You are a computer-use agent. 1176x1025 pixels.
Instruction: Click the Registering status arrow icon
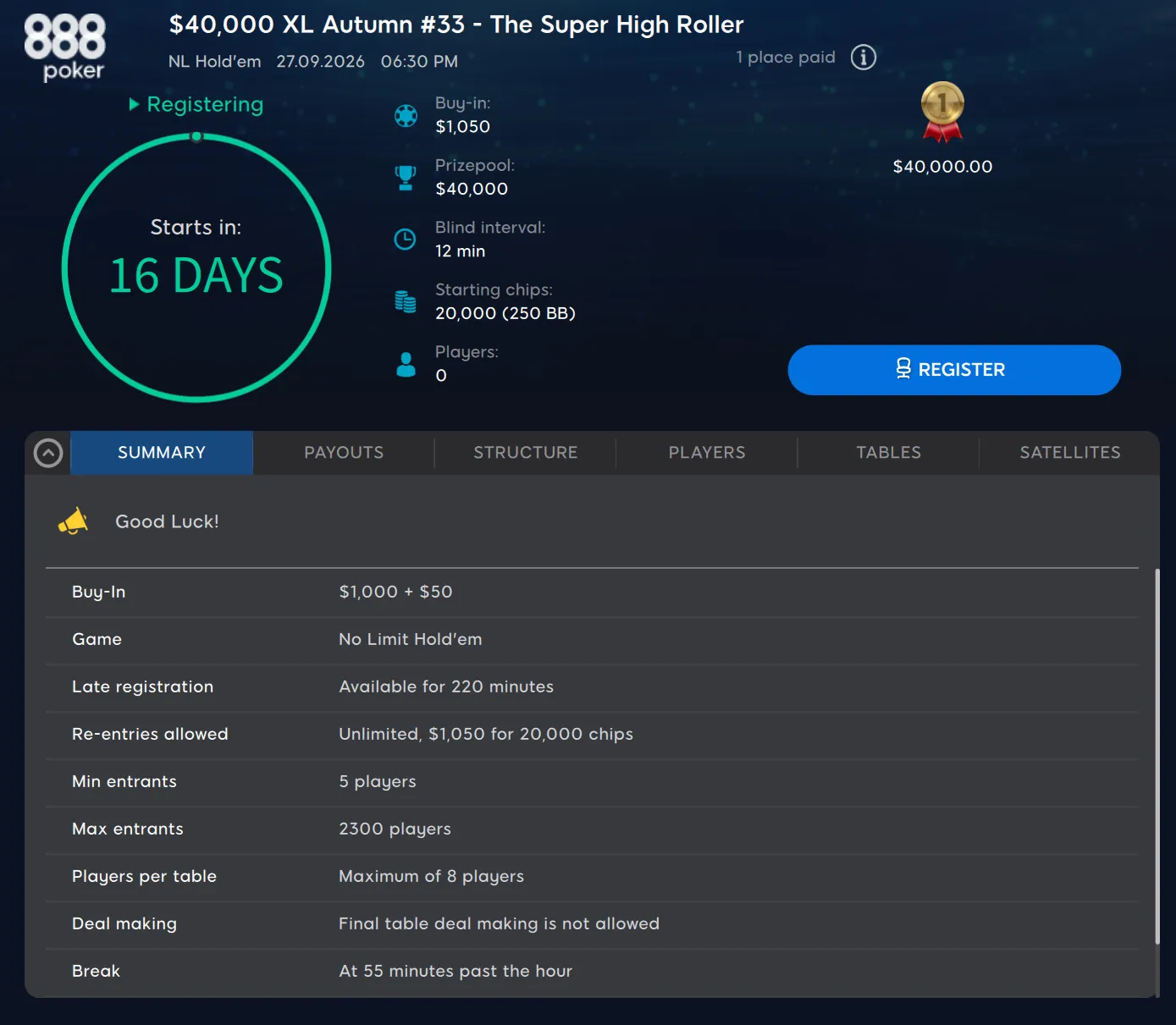pos(134,104)
